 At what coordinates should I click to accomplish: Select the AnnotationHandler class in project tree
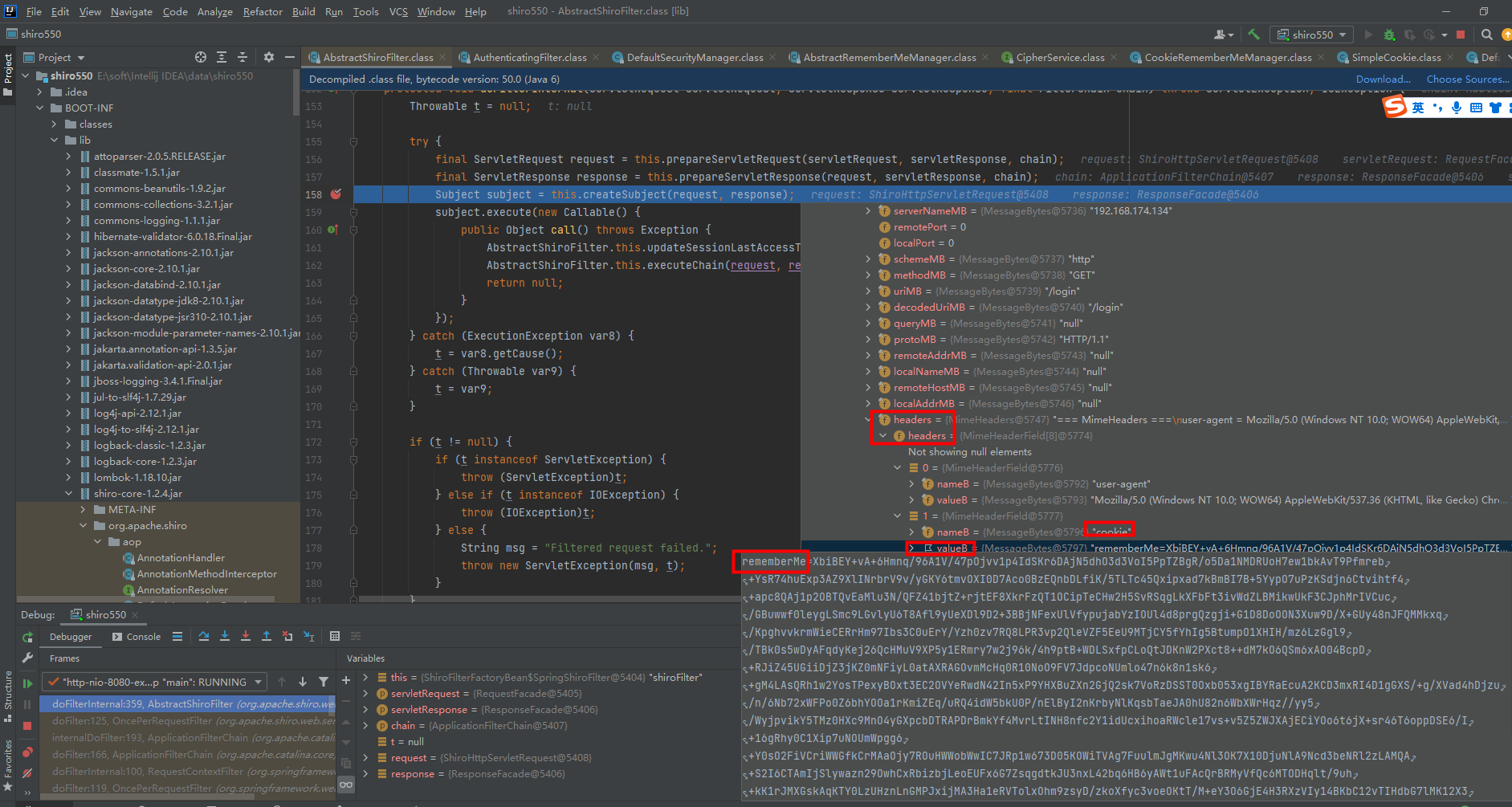pos(181,557)
